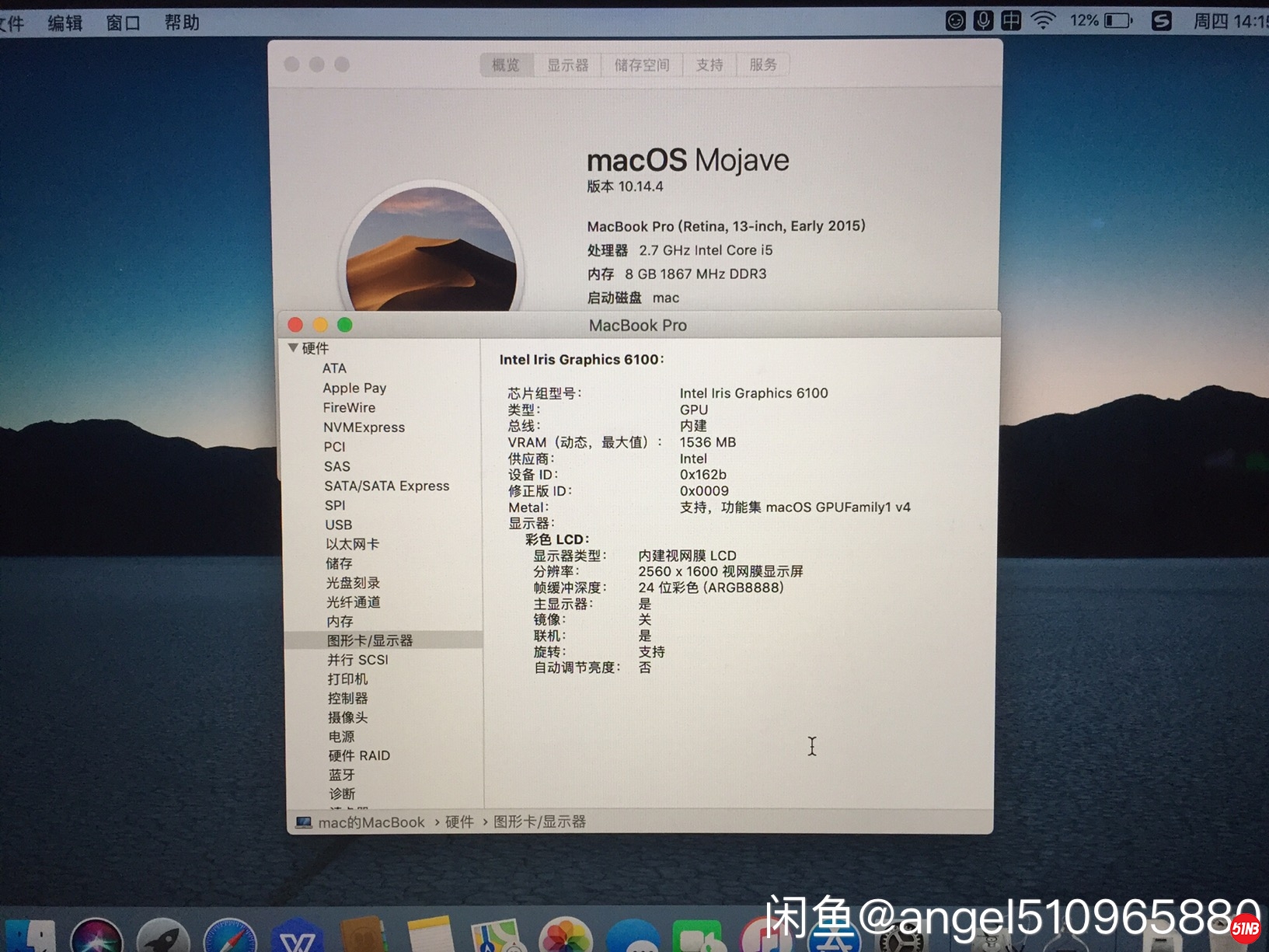Select 储存 in the sidebar
Image resolution: width=1269 pixels, height=952 pixels.
tap(340, 563)
